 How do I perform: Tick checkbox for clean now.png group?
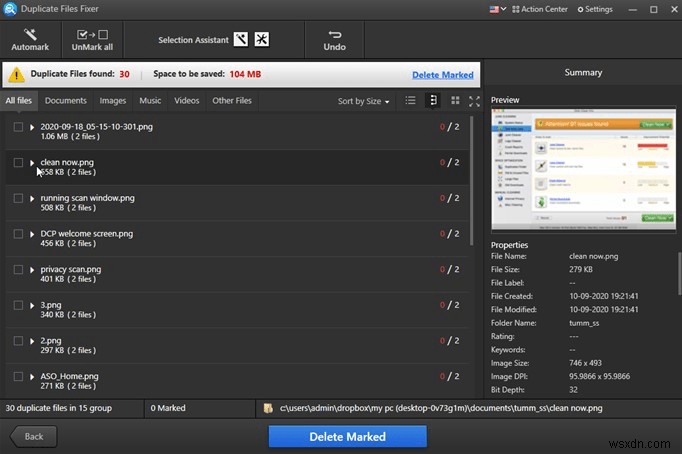point(18,162)
